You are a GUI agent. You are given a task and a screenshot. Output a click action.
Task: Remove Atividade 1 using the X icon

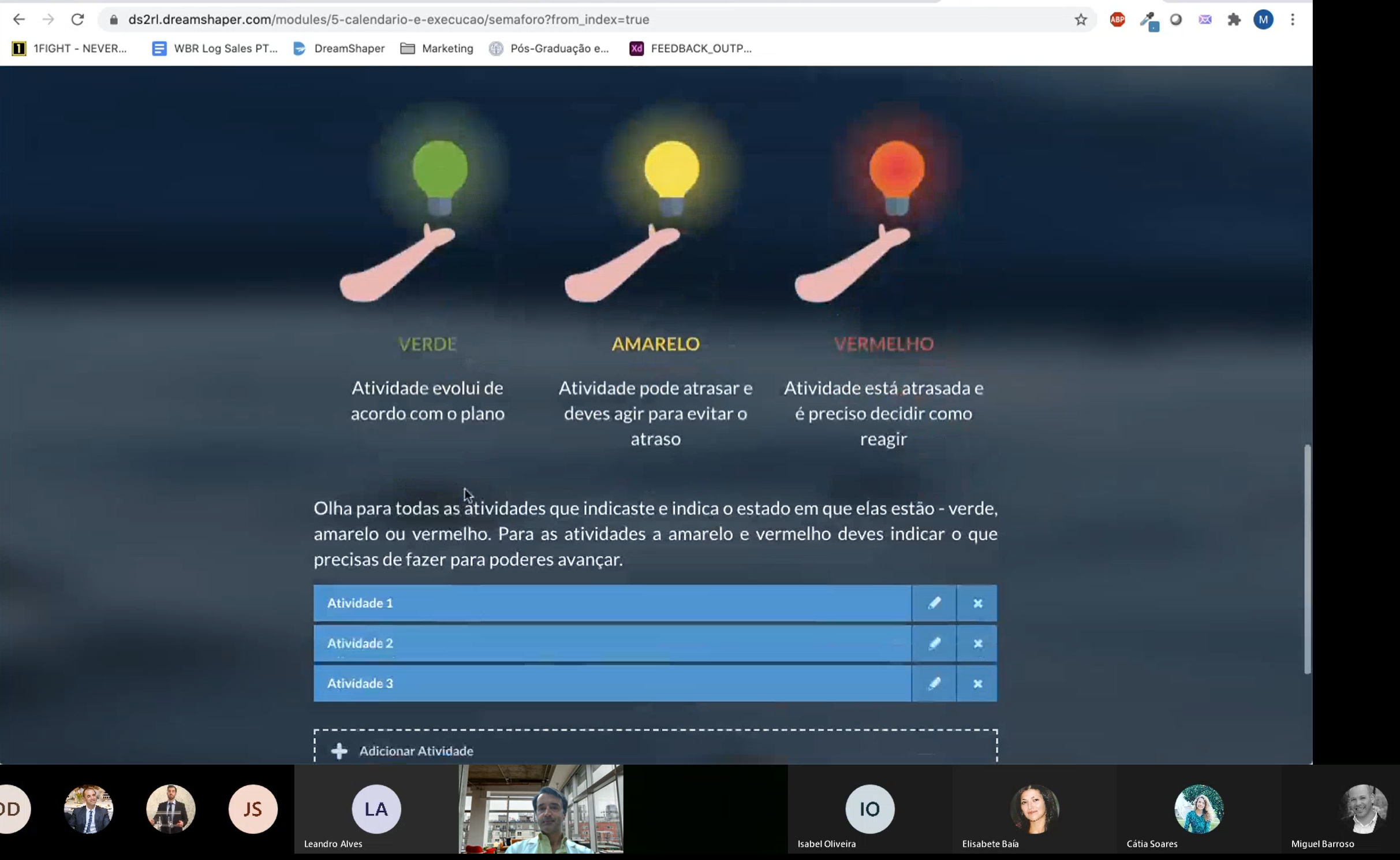point(977,603)
